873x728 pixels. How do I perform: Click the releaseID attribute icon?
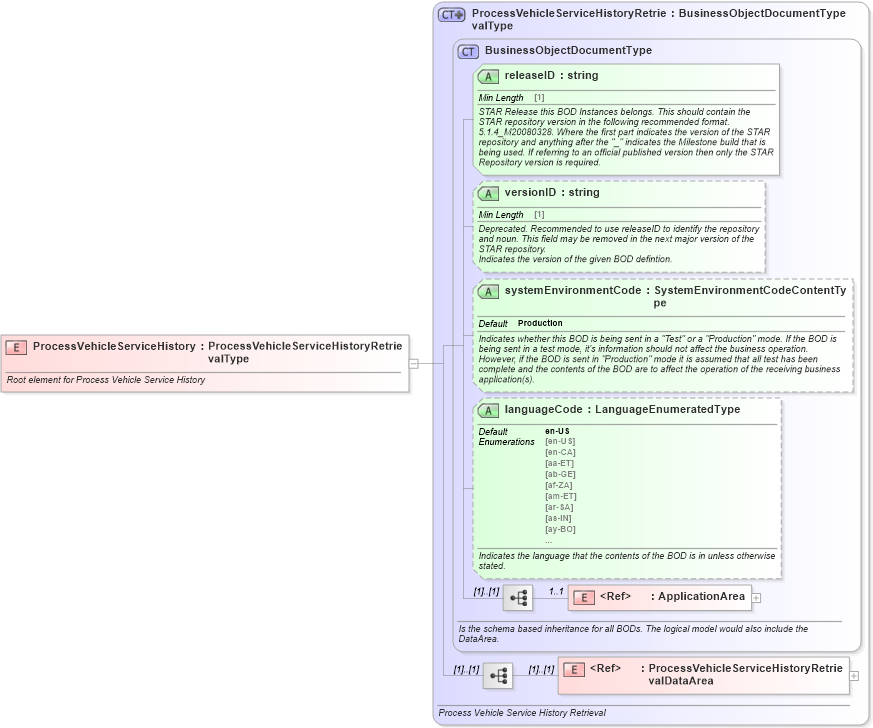tap(488, 75)
